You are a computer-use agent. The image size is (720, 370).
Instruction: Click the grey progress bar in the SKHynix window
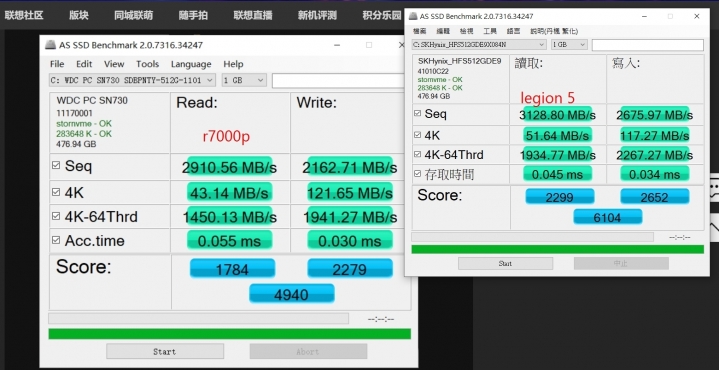click(x=532, y=236)
